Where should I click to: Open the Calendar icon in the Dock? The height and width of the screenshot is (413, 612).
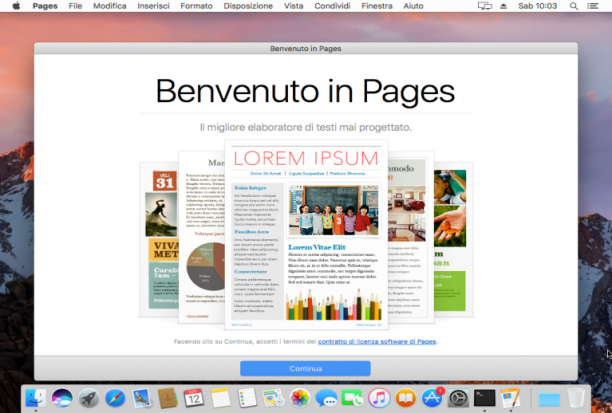click(194, 399)
